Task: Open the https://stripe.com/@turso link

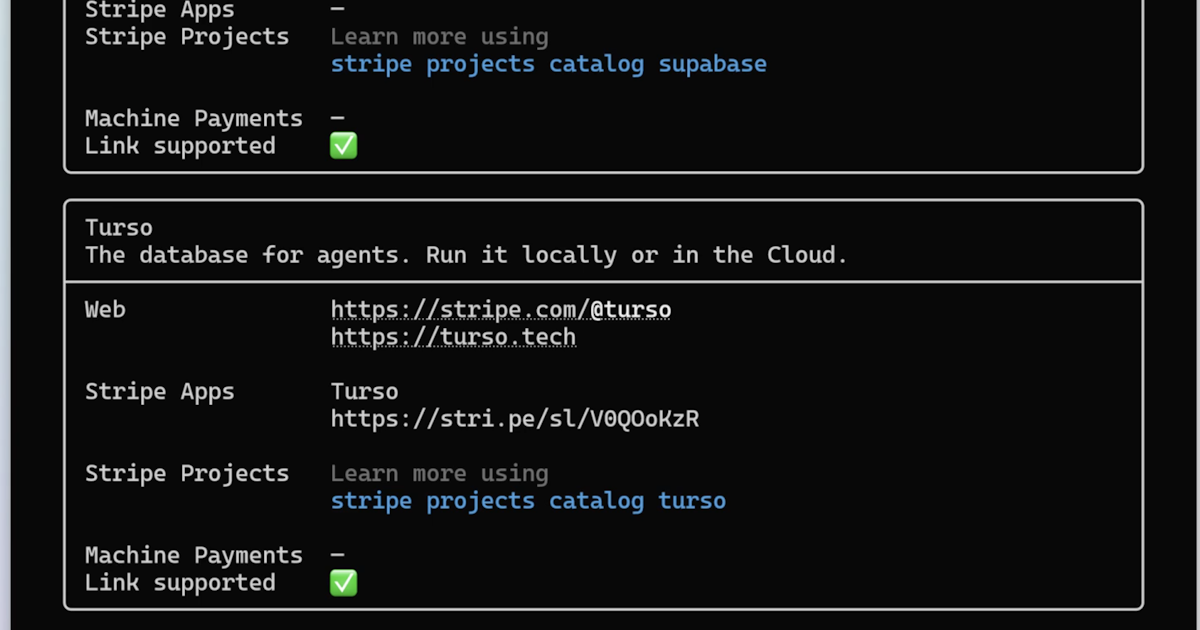Action: 501,310
